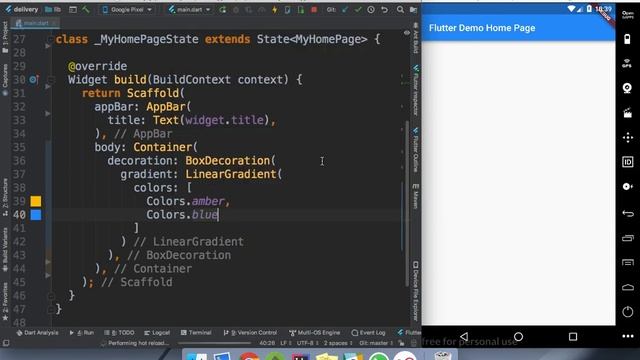This screenshot has height=360, width=640.
Task: Open Git history clock icon
Action: pos(371,9)
